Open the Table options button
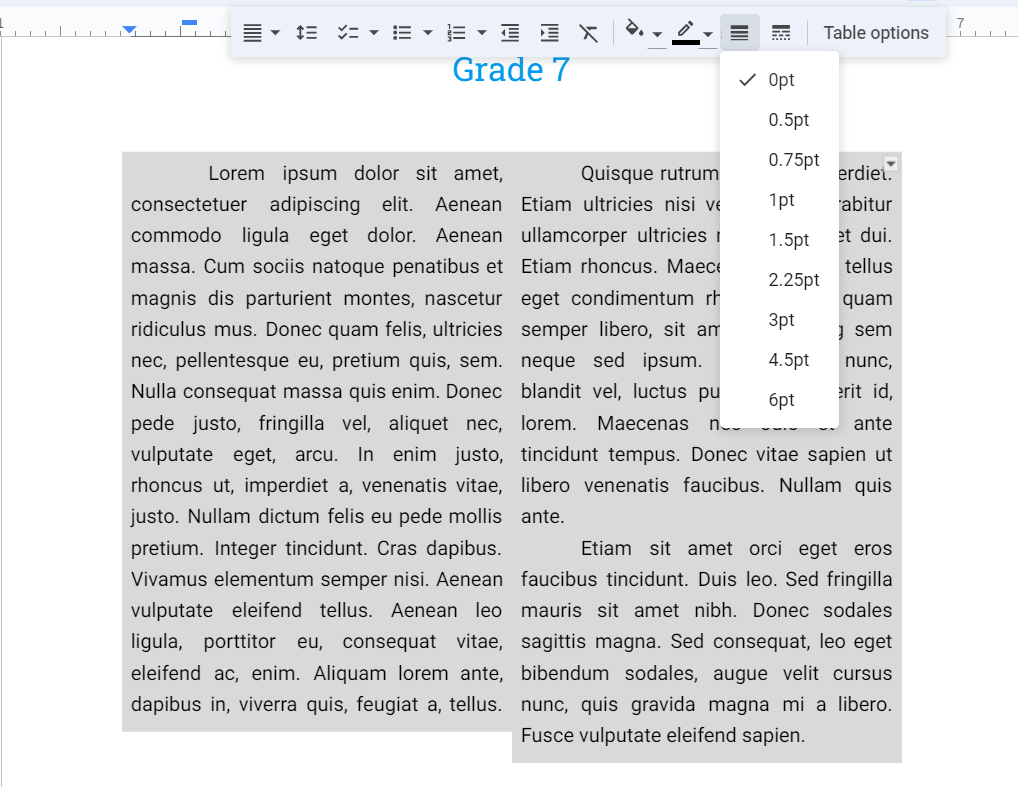The height and width of the screenshot is (787, 1018). tap(876, 32)
